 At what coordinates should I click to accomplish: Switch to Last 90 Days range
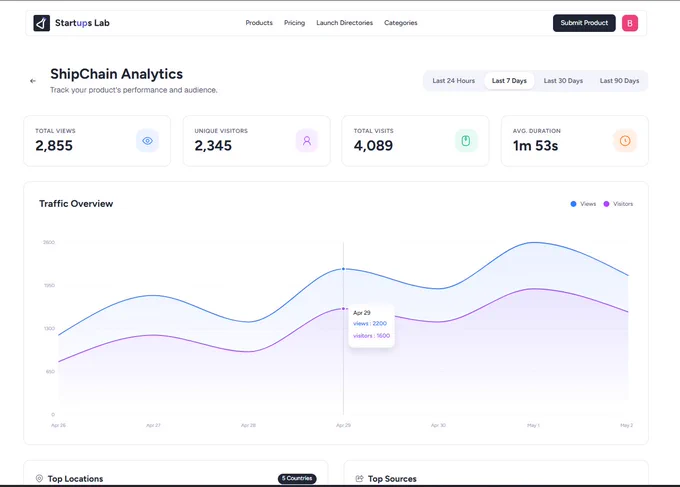(x=619, y=81)
